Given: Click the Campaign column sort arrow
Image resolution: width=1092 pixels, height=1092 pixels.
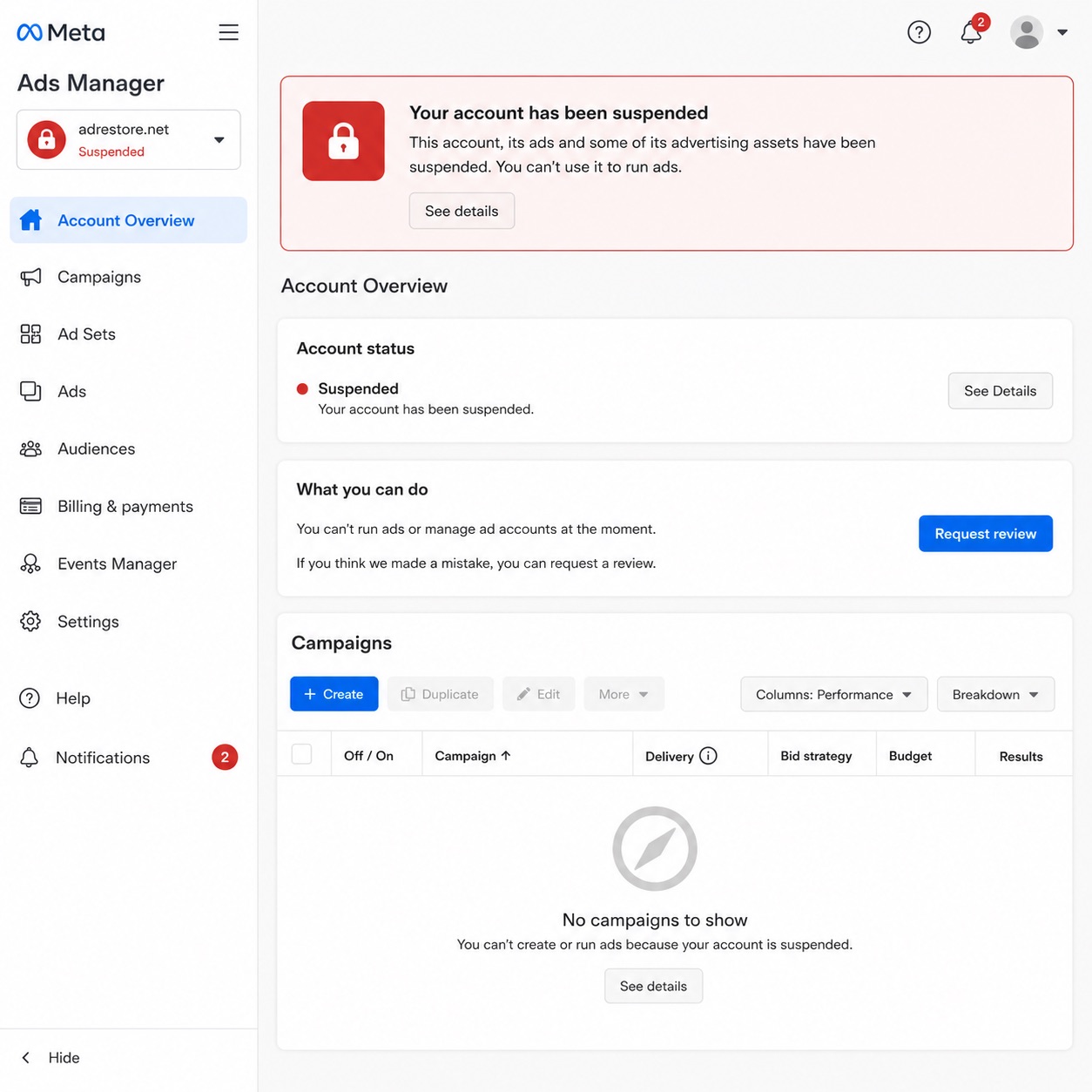Looking at the screenshot, I should [506, 756].
